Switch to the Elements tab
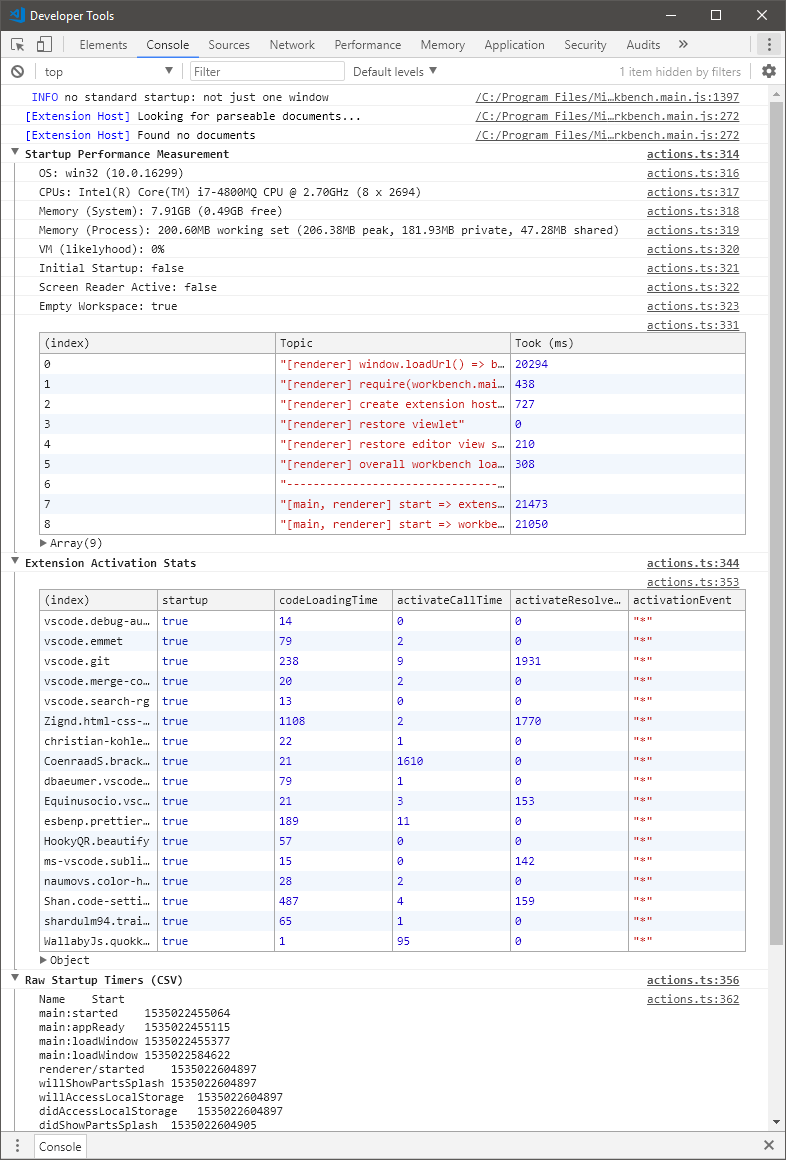 [103, 44]
